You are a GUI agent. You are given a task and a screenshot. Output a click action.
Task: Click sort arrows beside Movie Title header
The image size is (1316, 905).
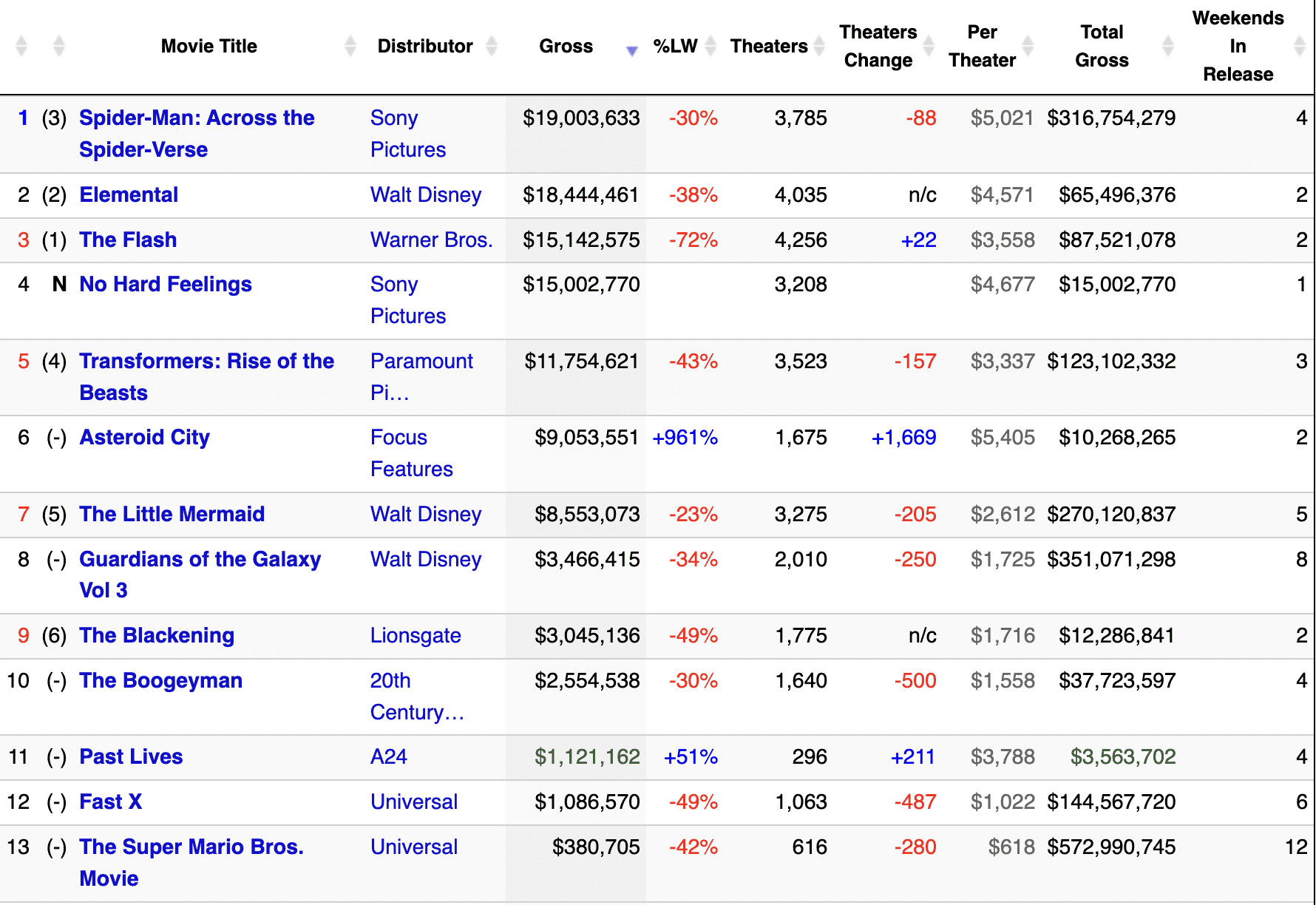tap(350, 46)
